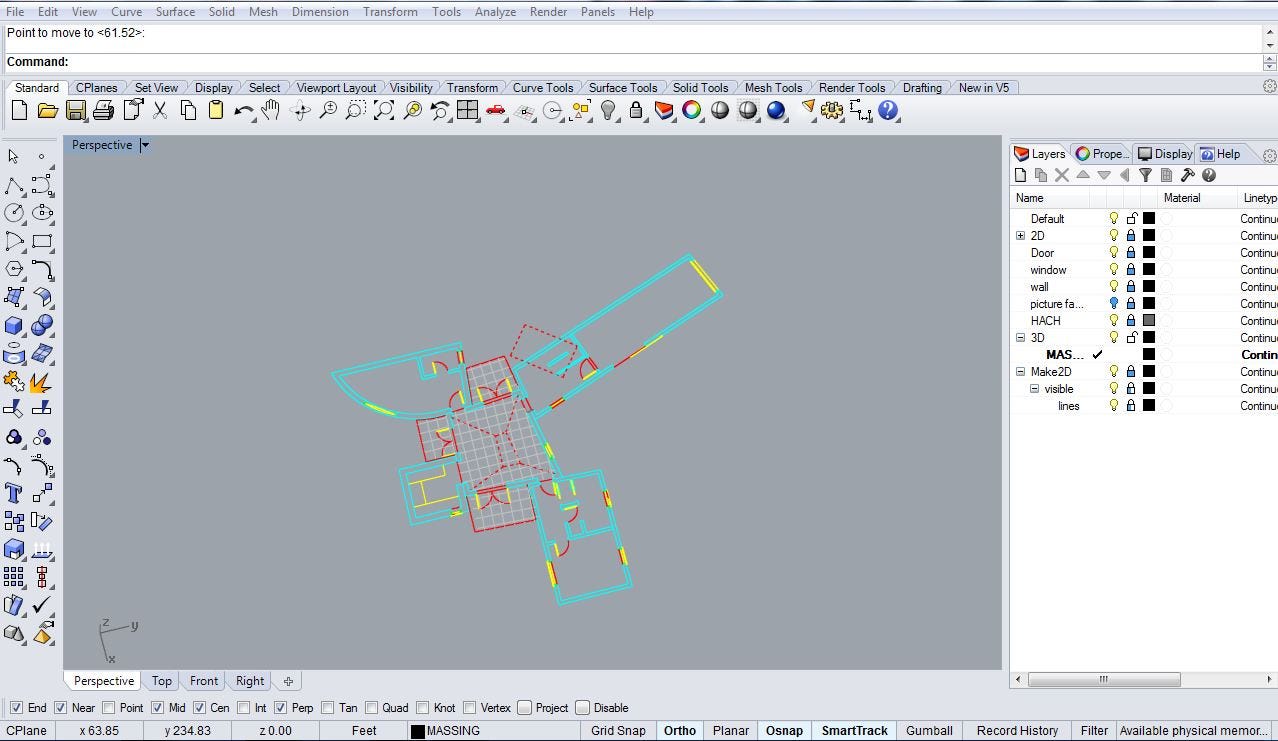Click the four-viewport layout icon
Image resolution: width=1278 pixels, height=741 pixels.
click(467, 111)
